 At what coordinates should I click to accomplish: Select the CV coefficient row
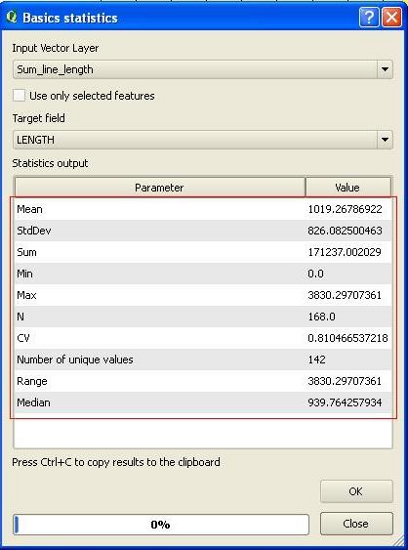click(203, 338)
